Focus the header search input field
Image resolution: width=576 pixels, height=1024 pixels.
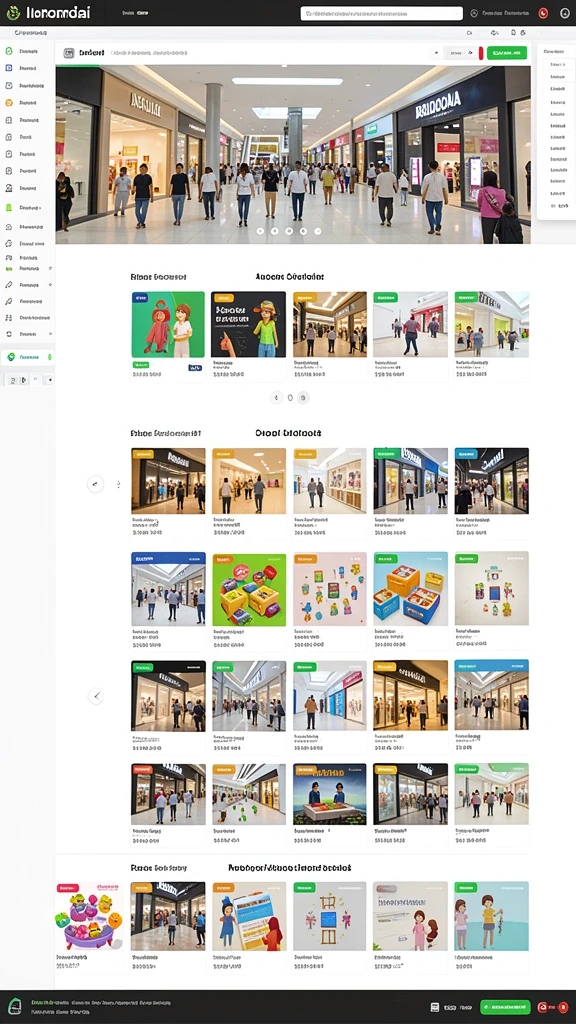point(381,13)
